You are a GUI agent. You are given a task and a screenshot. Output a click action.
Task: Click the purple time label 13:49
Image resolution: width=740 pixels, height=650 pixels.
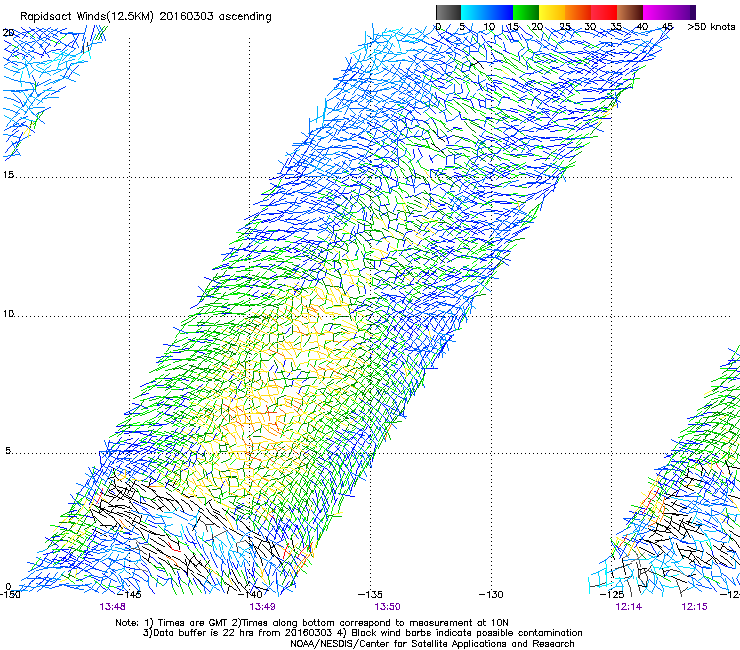point(262,607)
